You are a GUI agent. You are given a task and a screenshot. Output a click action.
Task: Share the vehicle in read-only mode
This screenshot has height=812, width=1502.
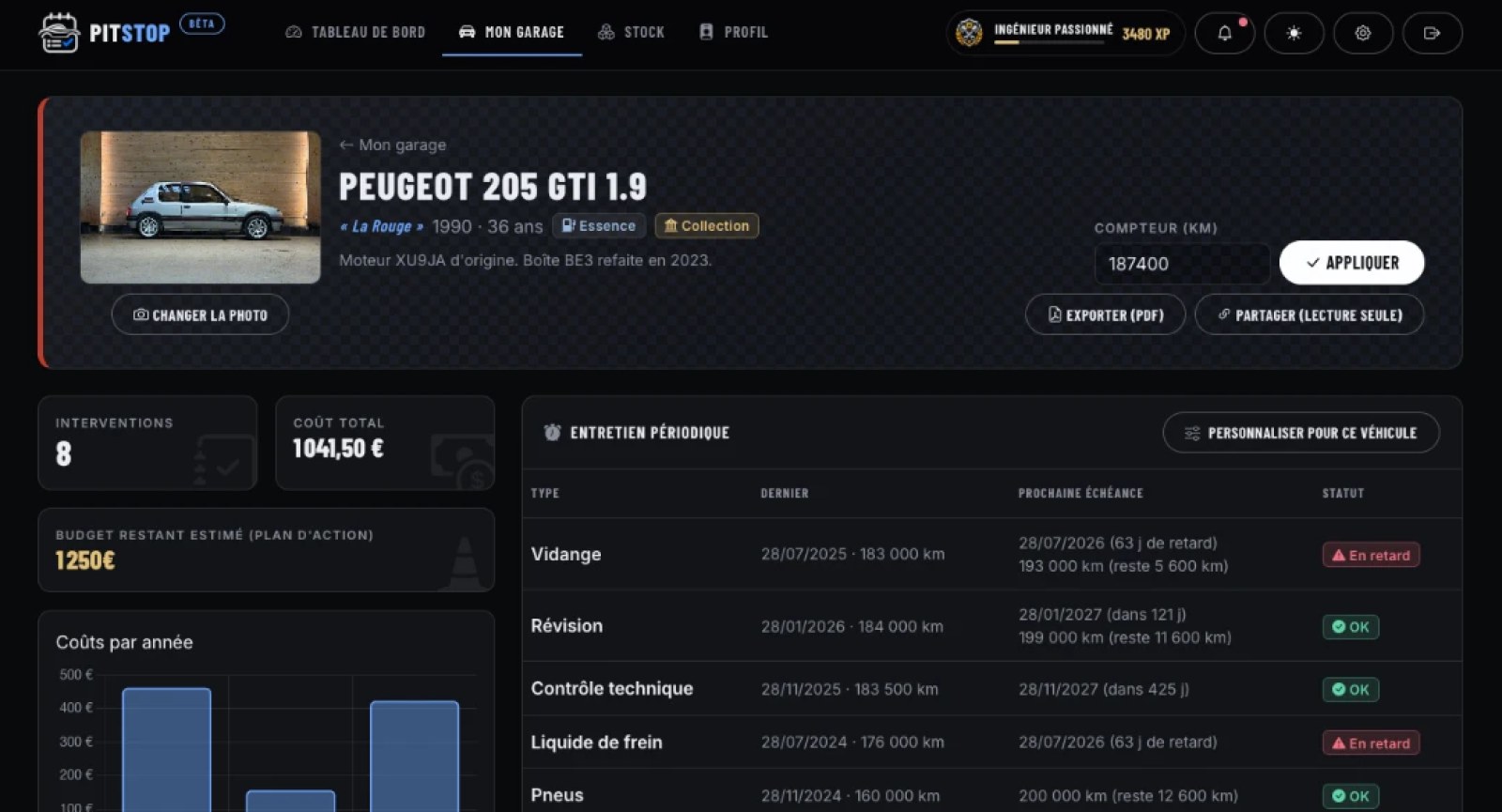coord(1310,315)
